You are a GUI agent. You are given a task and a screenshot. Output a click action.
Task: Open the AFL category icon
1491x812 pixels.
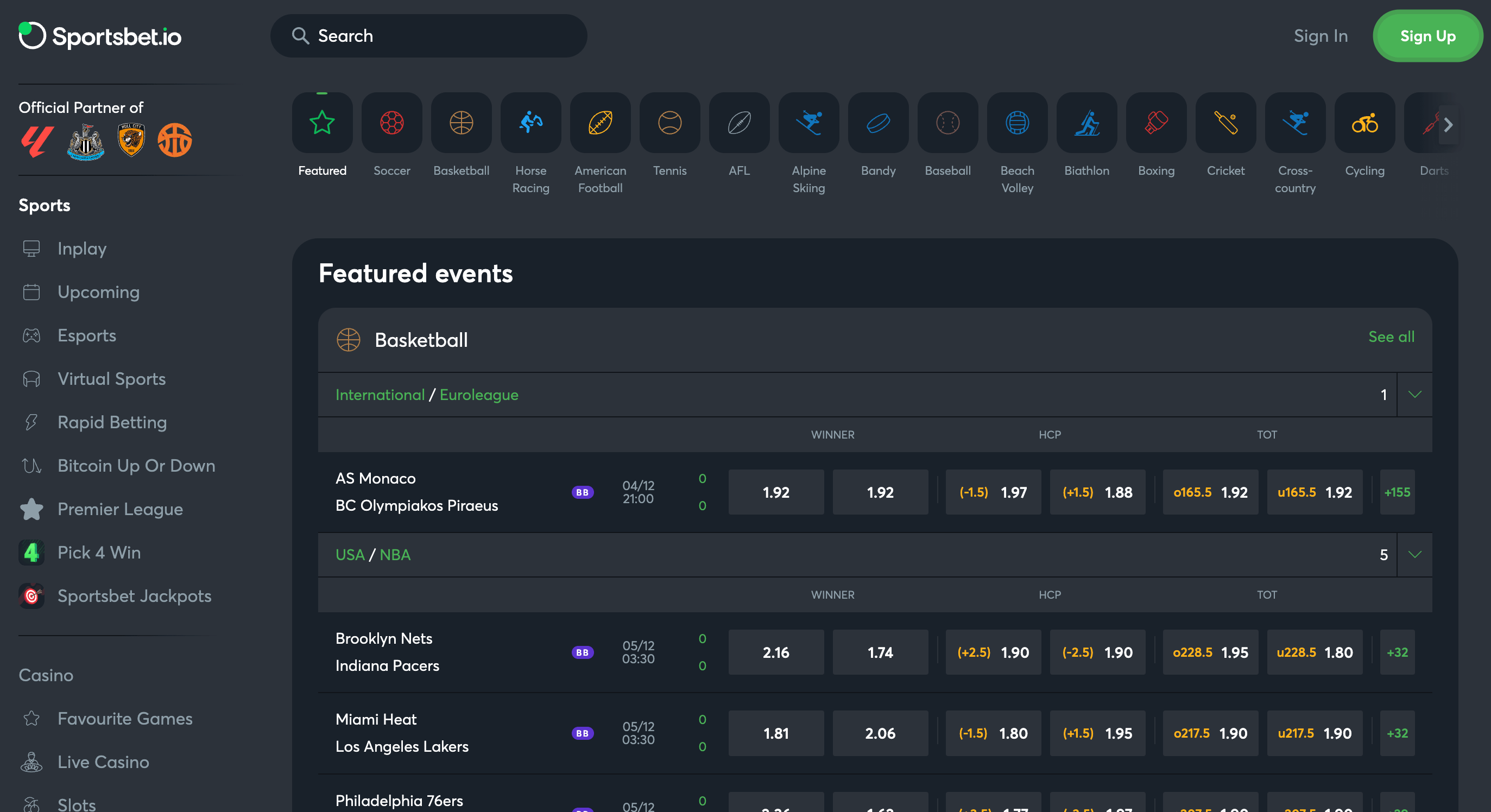pos(739,123)
